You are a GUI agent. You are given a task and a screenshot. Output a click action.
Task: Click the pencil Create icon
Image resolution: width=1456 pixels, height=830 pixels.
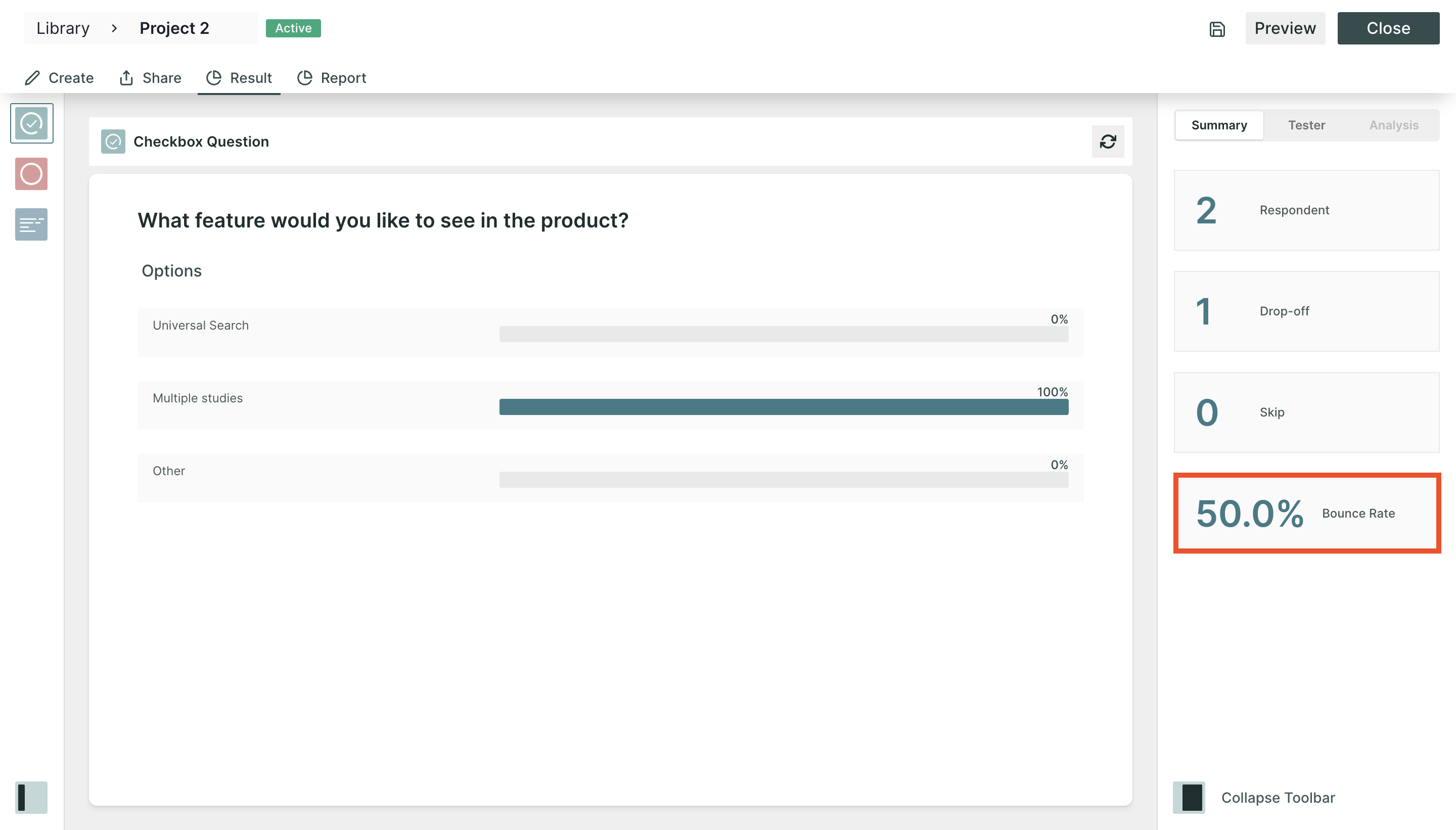coord(32,77)
